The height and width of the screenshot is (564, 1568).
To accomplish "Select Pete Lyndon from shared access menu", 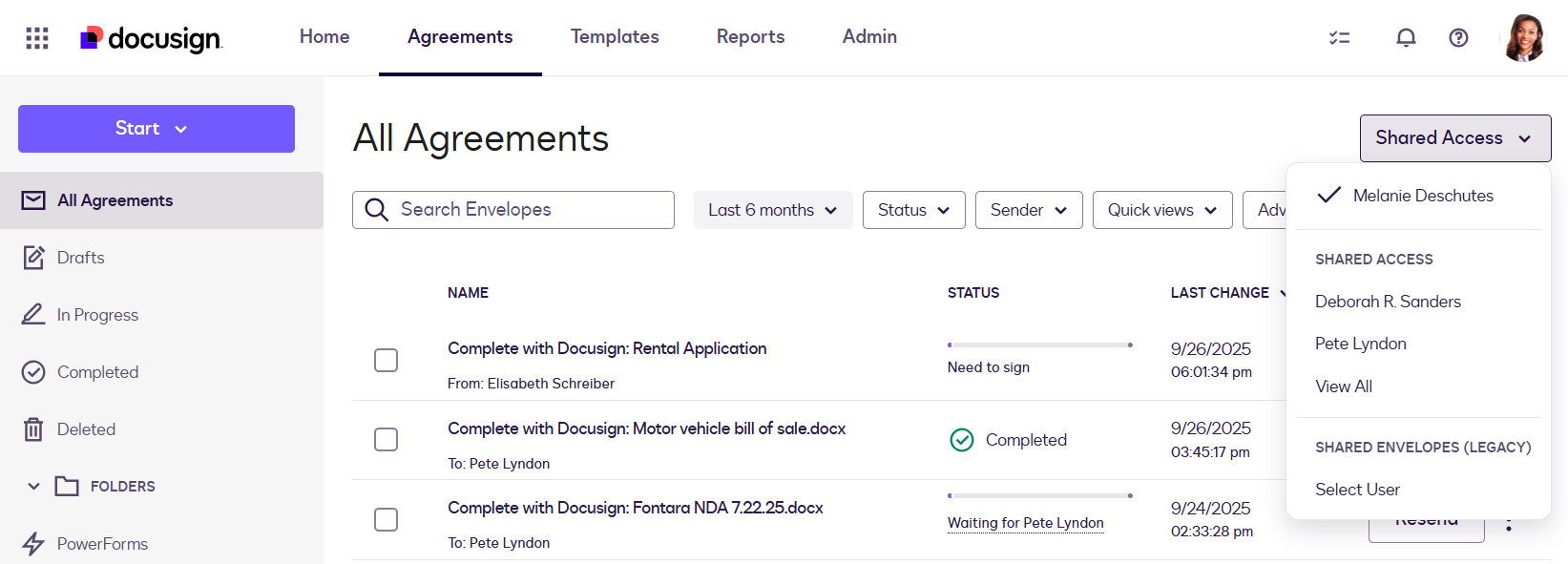I will [x=1360, y=344].
